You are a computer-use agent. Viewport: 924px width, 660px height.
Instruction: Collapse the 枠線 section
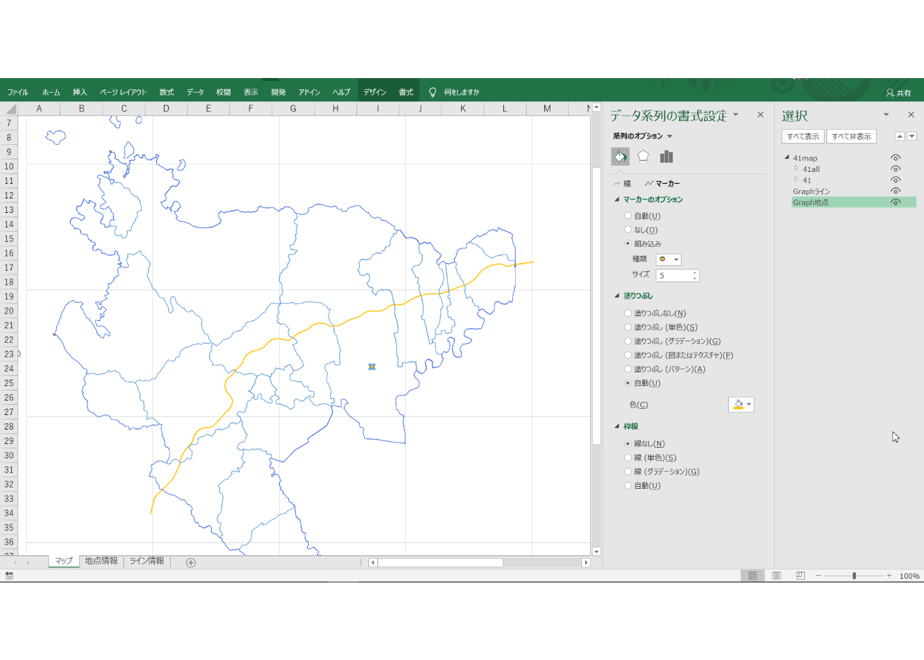617,426
